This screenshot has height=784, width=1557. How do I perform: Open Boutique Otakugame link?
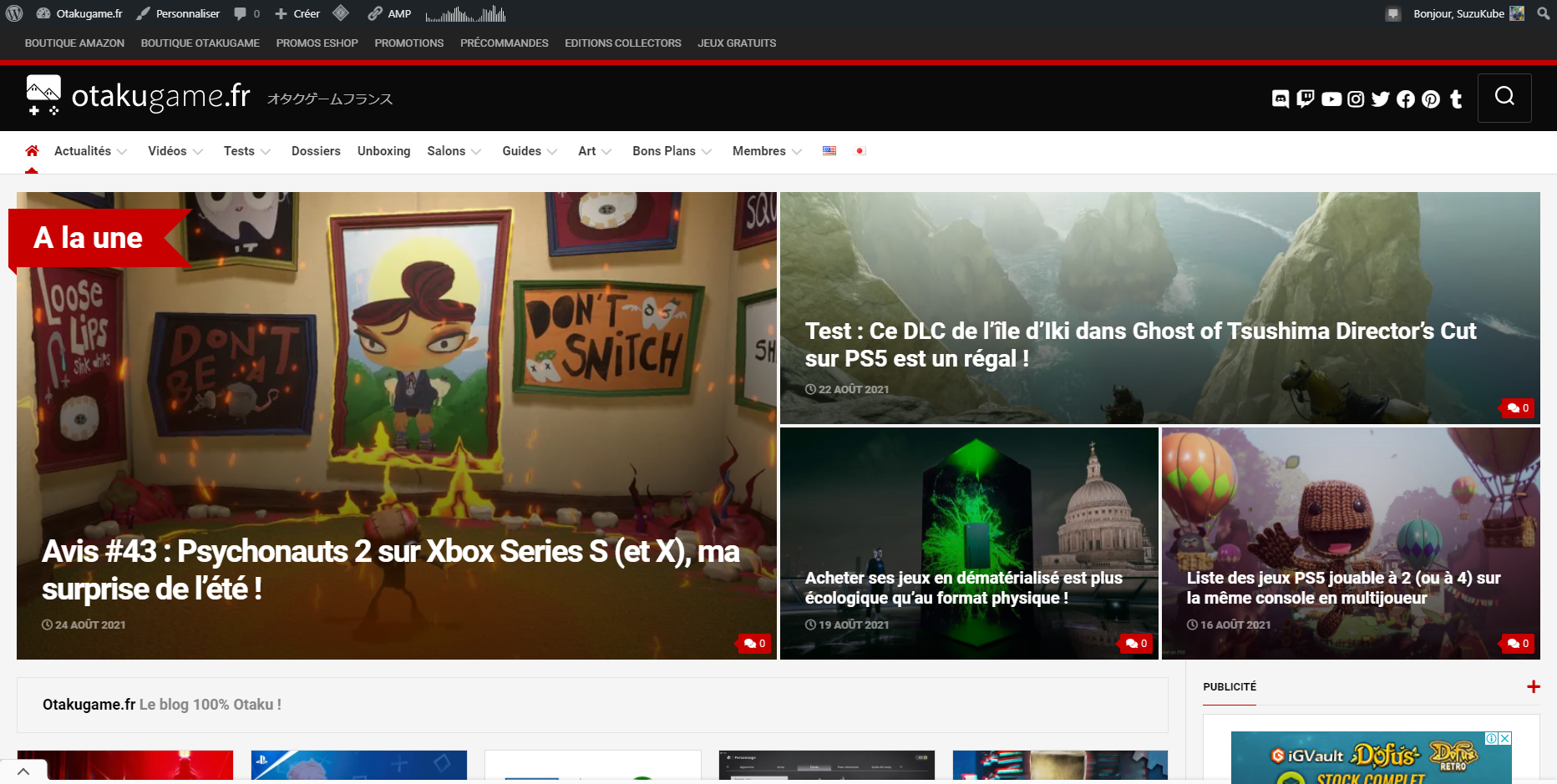[x=200, y=43]
